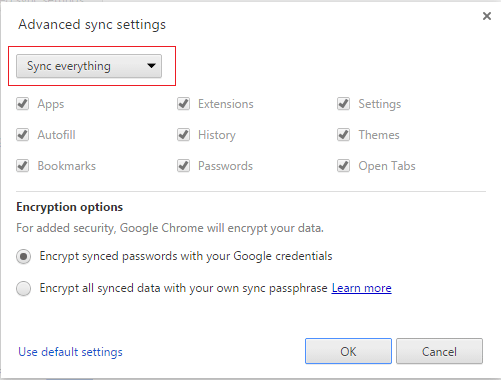Open the Learn more link

coord(361,288)
